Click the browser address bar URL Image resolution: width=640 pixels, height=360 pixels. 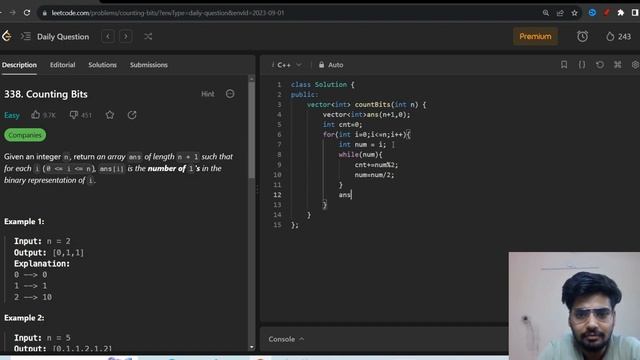pyautogui.click(x=167, y=13)
